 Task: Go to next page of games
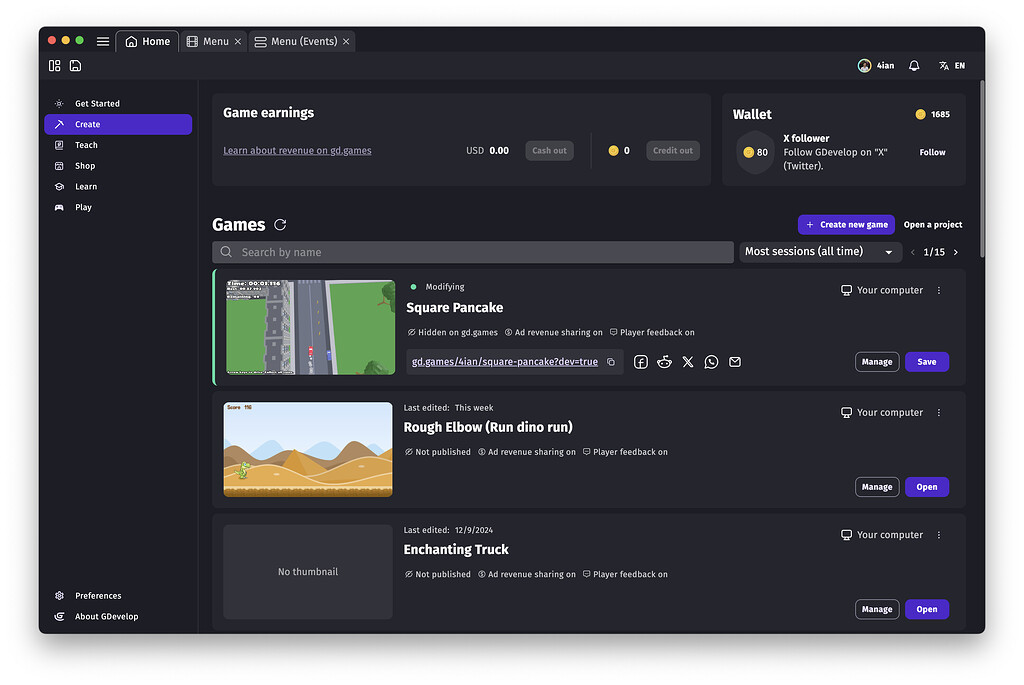pos(955,252)
